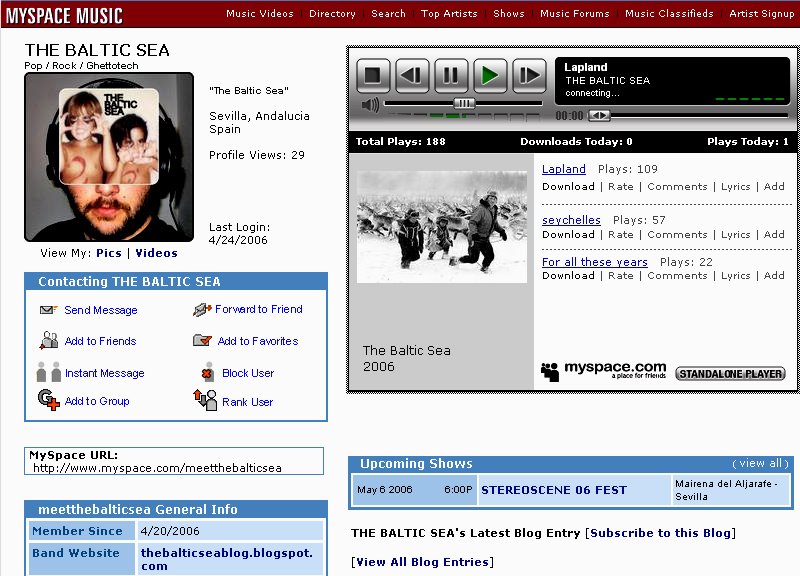Go to Top Artists page
800x576 pixels.
[449, 14]
